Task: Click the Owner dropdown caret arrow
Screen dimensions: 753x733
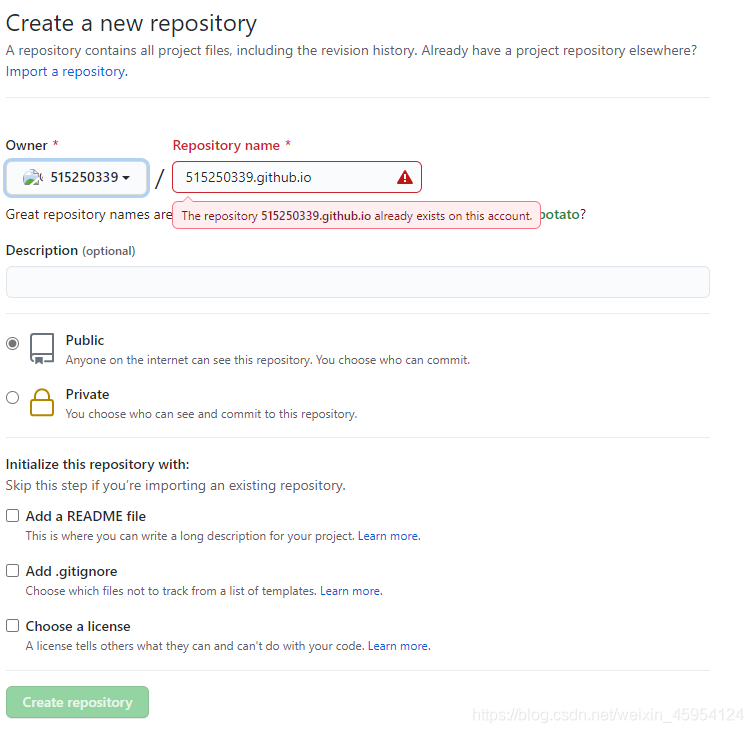Action: 127,178
